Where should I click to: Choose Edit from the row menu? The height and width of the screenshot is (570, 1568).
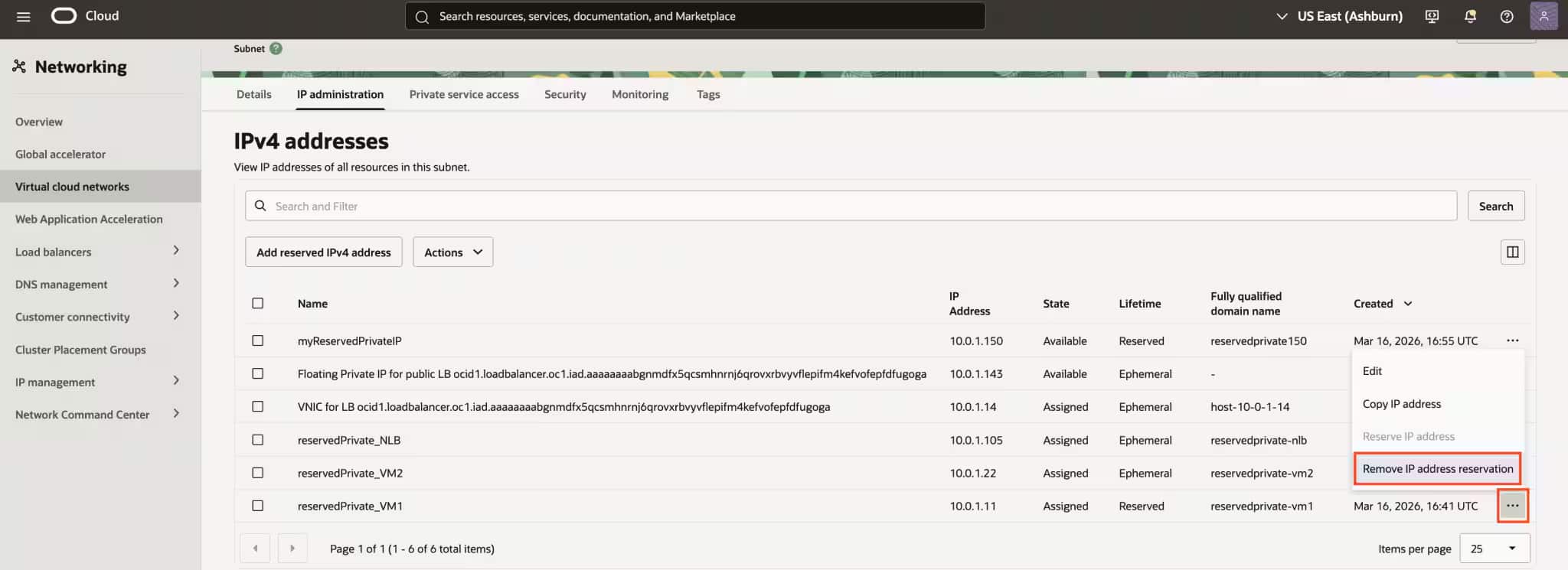pyautogui.click(x=1438, y=371)
